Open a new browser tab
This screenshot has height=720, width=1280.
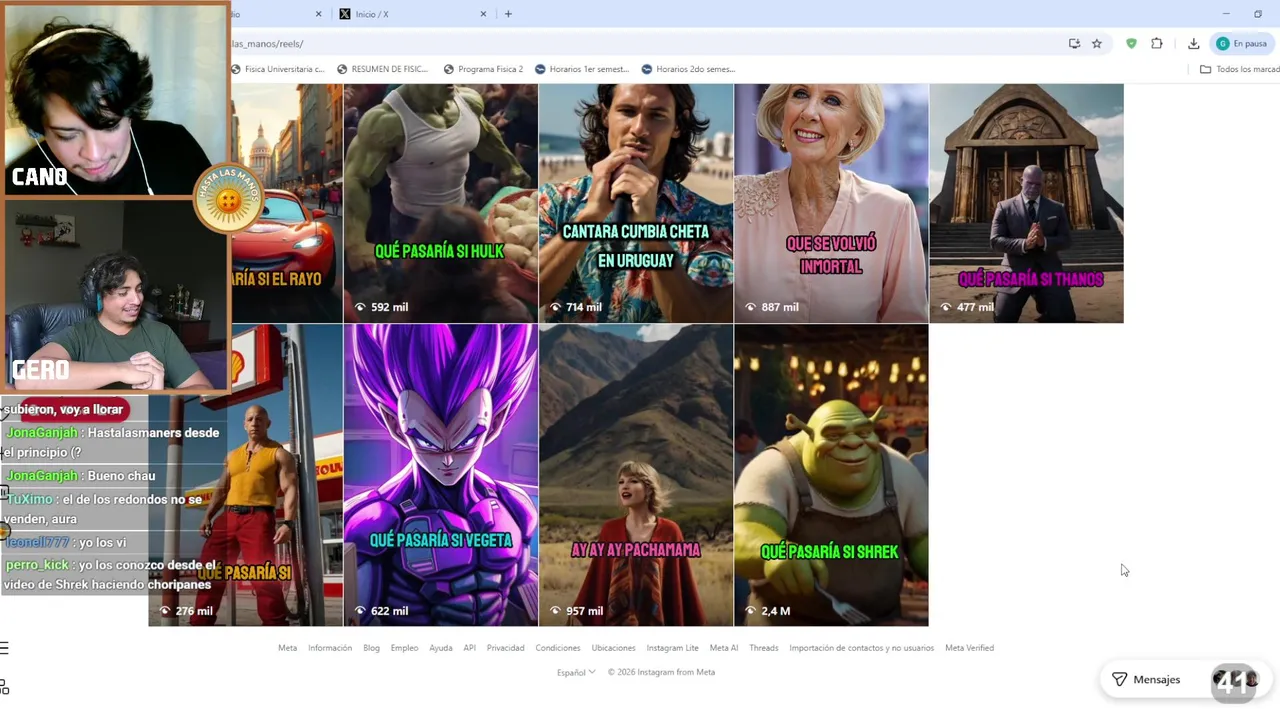[x=508, y=14]
